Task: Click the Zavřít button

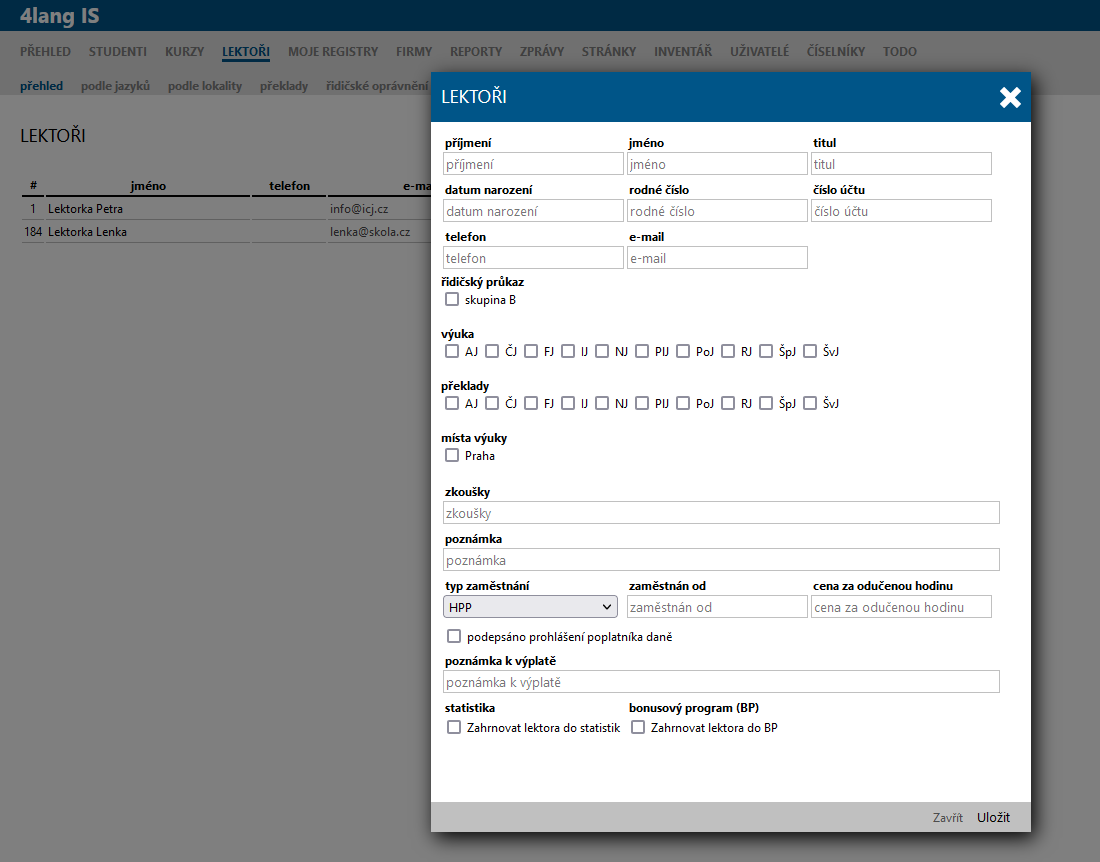Action: pyautogui.click(x=947, y=817)
